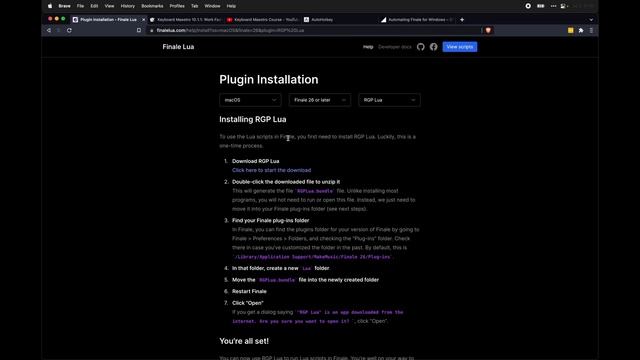Open the History menu
This screenshot has width=640, height=360.
point(128,6)
